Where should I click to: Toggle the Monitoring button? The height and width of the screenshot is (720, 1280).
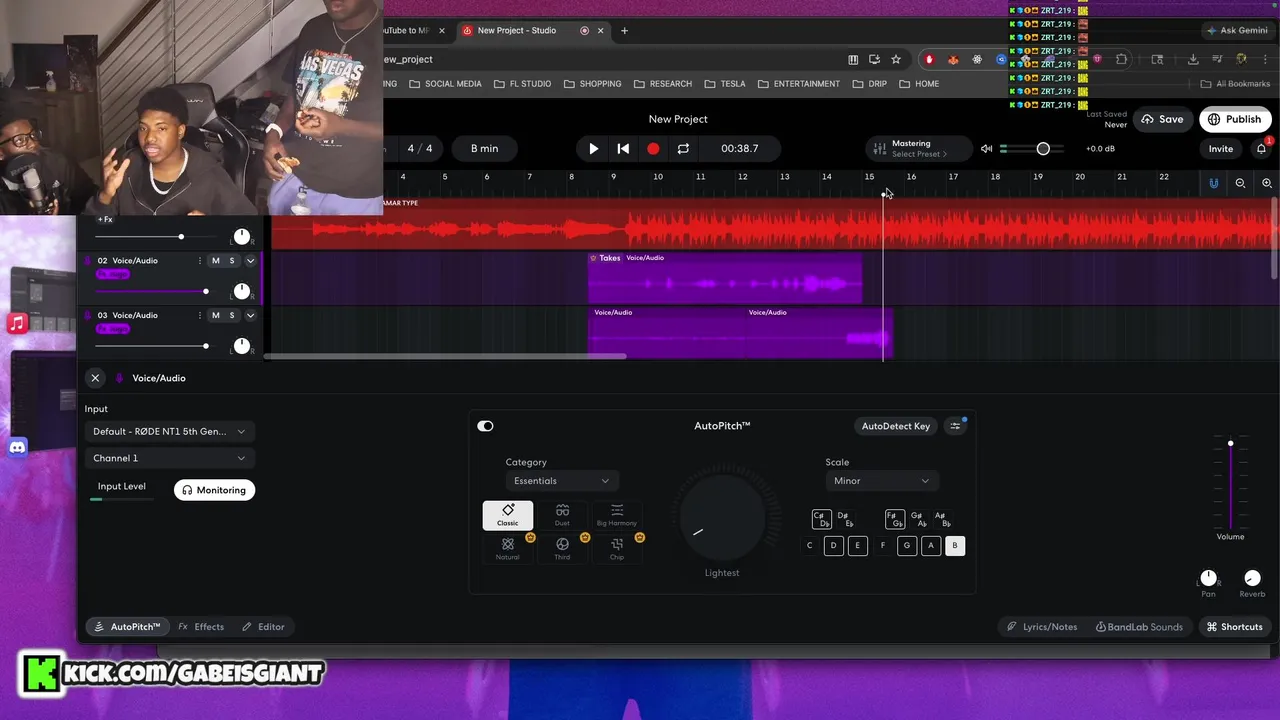(x=214, y=490)
